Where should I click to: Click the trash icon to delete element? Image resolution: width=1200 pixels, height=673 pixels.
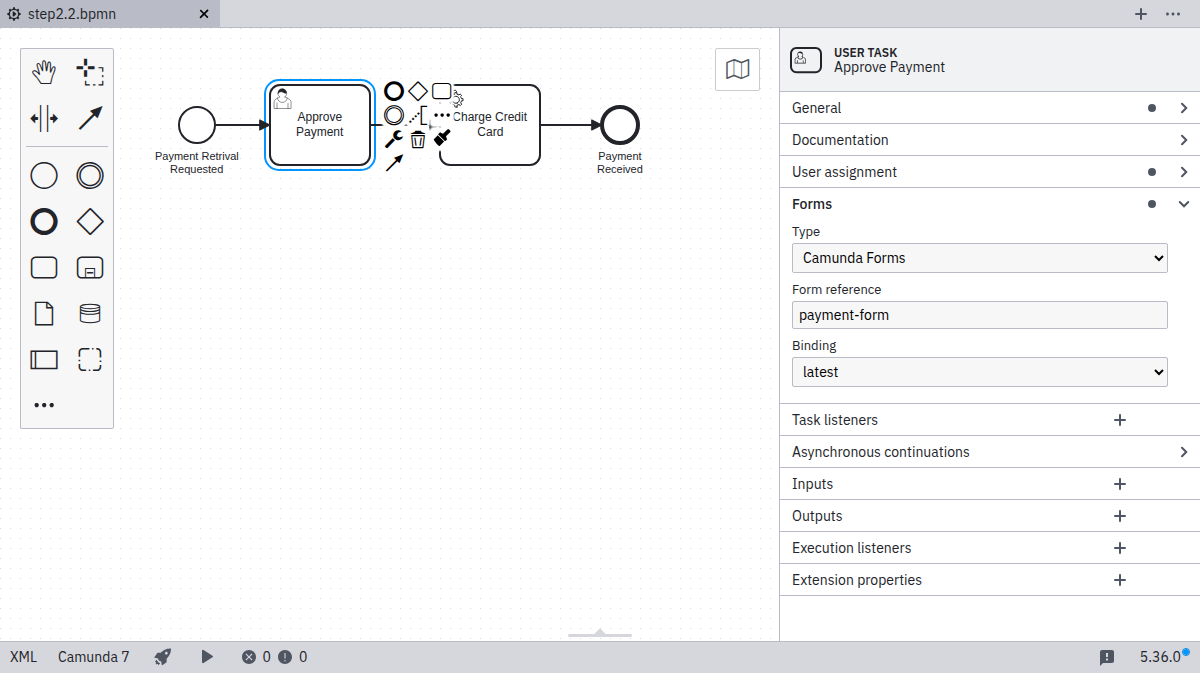point(418,140)
